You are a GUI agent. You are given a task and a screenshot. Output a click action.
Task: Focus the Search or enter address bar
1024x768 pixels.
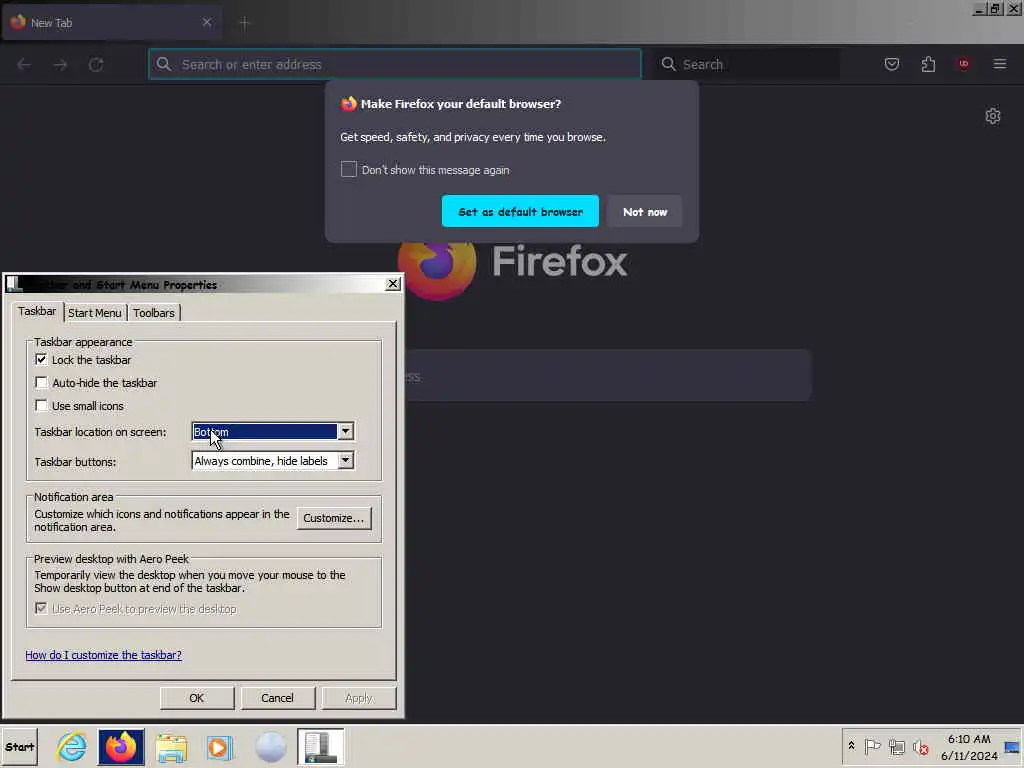[395, 64]
